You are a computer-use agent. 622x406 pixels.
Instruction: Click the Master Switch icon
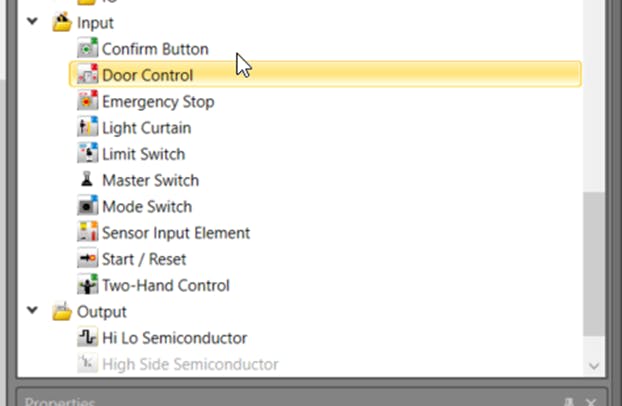[87, 181]
